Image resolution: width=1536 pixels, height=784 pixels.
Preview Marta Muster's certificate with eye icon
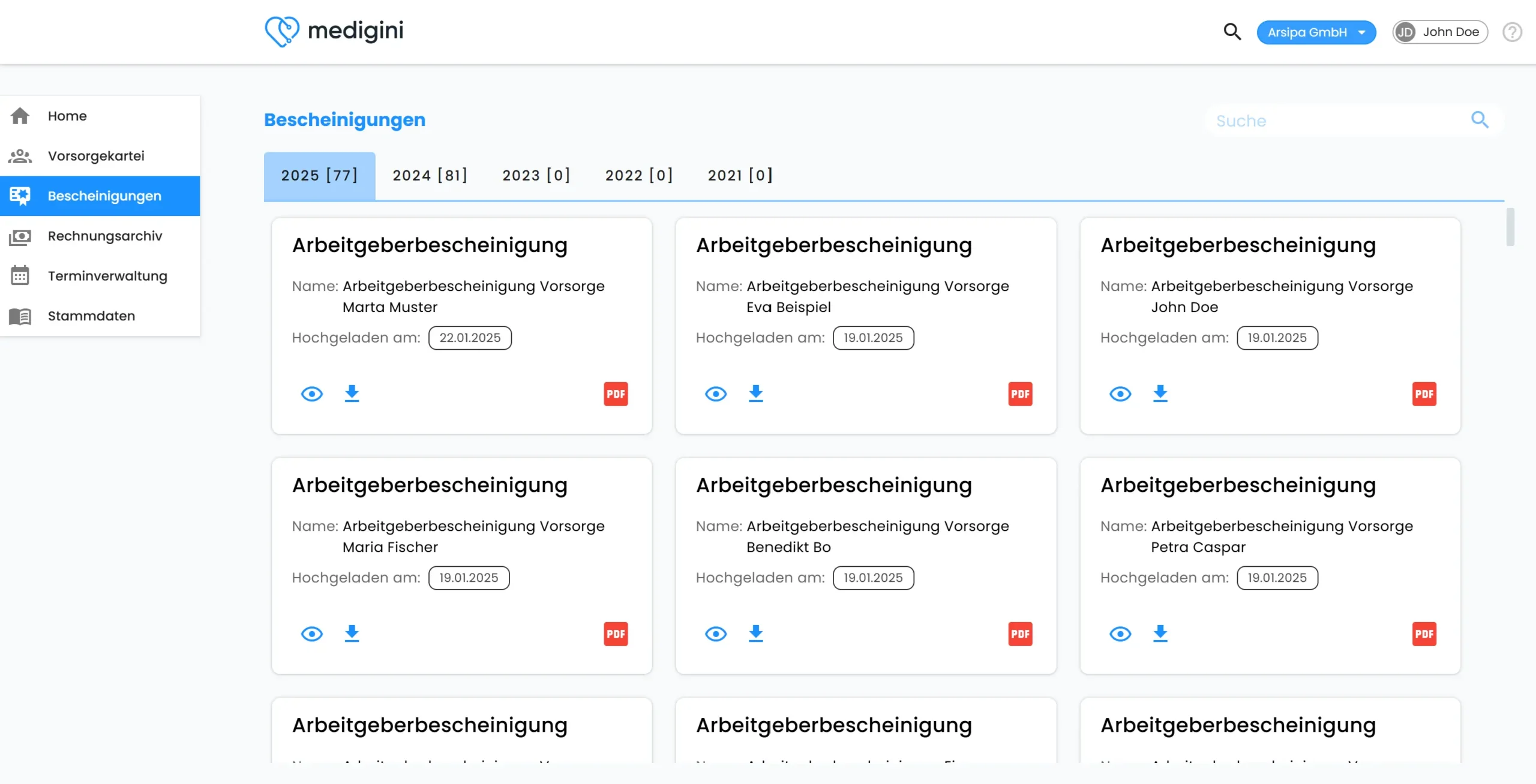coord(312,394)
